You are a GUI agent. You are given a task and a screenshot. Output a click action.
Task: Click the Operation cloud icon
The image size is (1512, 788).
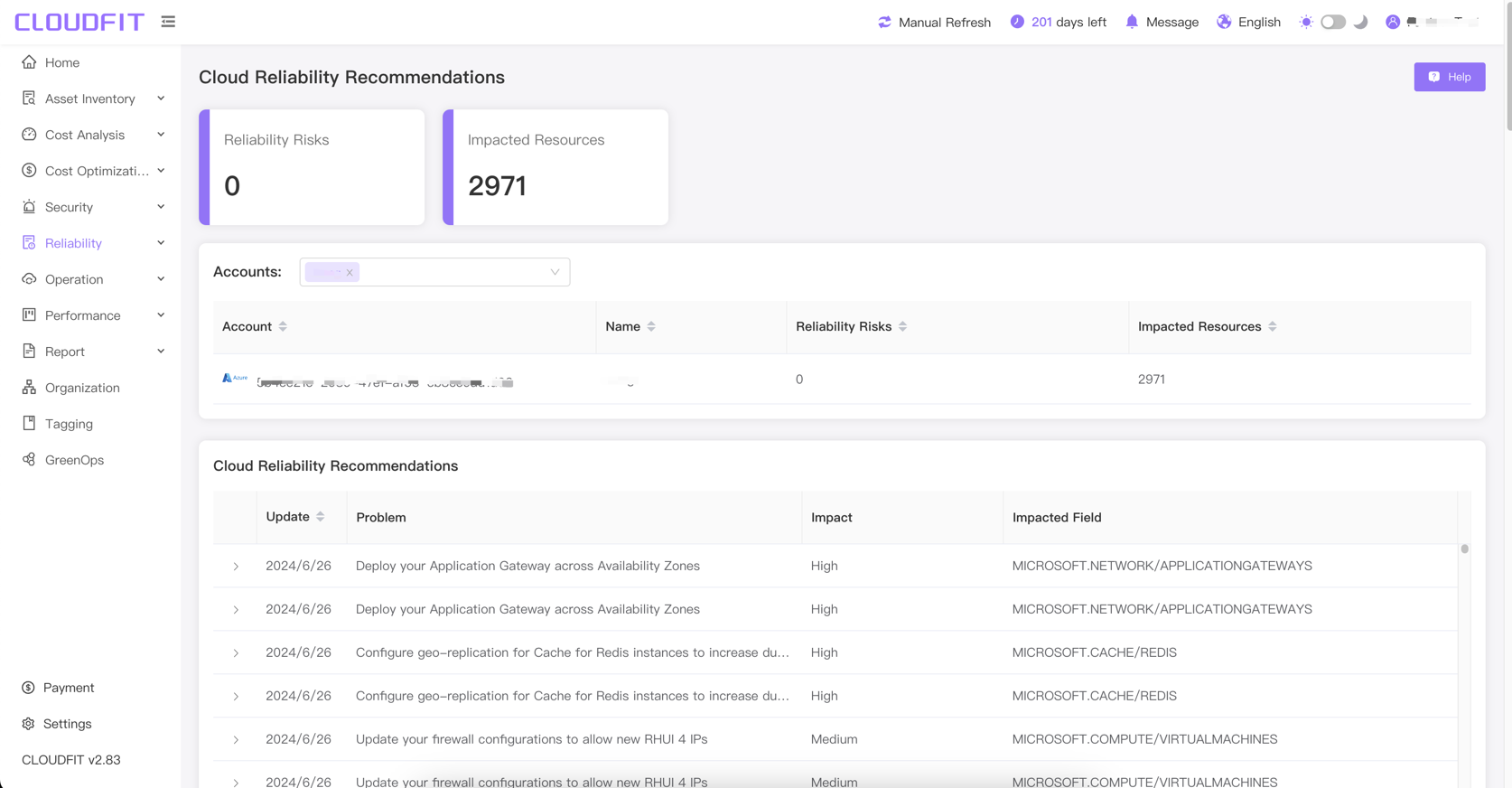tap(29, 279)
